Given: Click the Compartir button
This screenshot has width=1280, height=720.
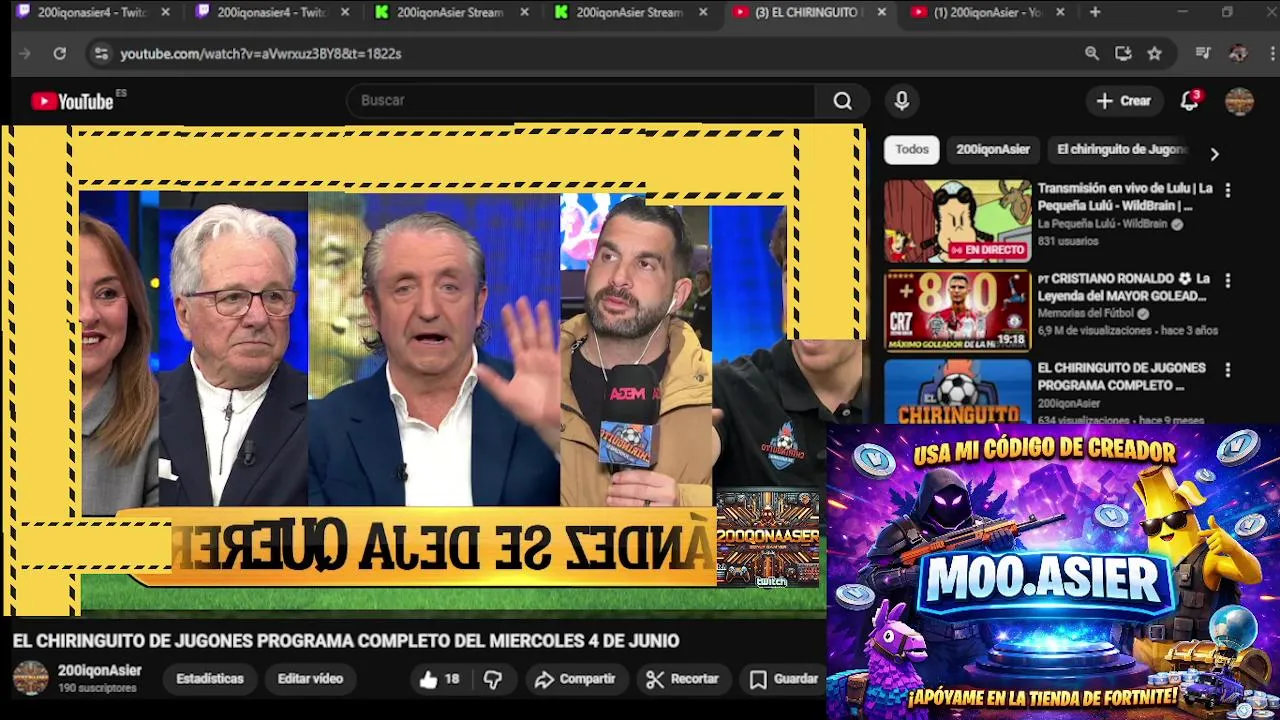Looking at the screenshot, I should [x=575, y=679].
